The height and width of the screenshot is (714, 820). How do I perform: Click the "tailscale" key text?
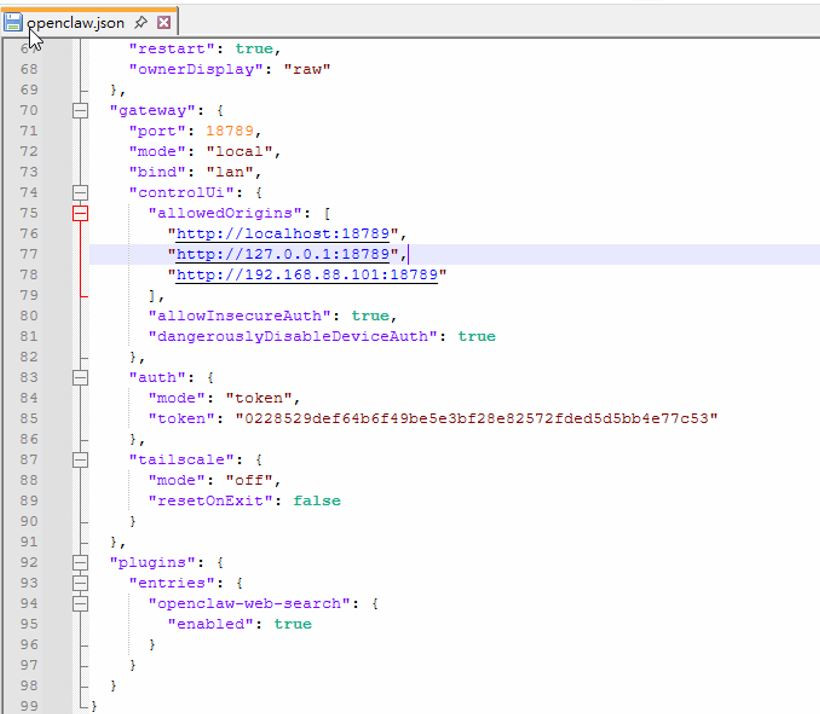tap(181, 459)
